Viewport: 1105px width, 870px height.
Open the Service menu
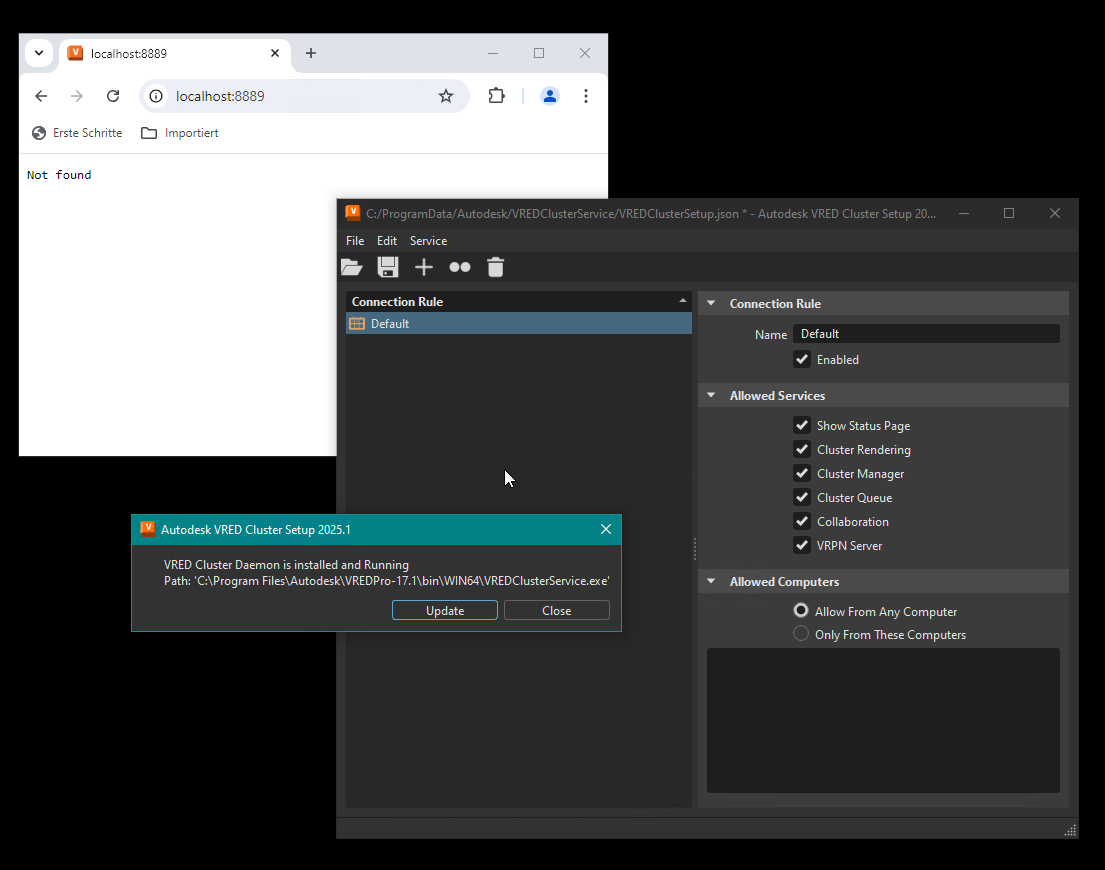(428, 241)
